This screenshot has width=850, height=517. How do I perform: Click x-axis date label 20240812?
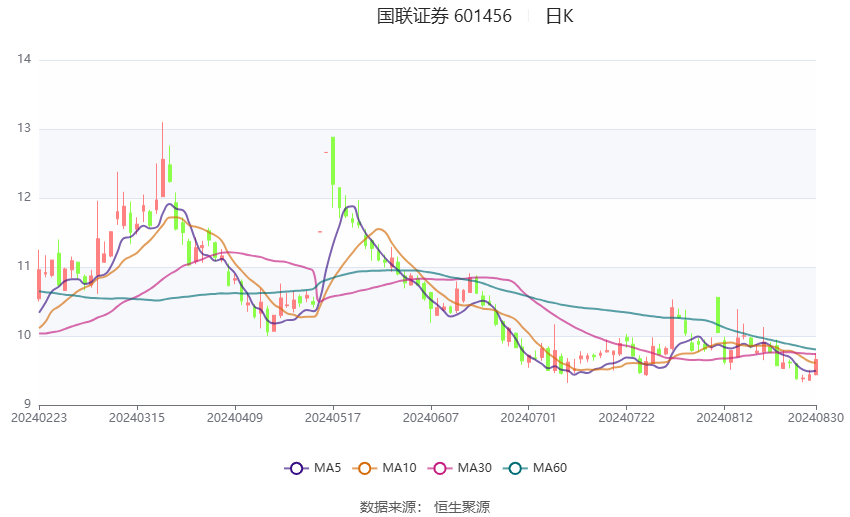point(724,418)
